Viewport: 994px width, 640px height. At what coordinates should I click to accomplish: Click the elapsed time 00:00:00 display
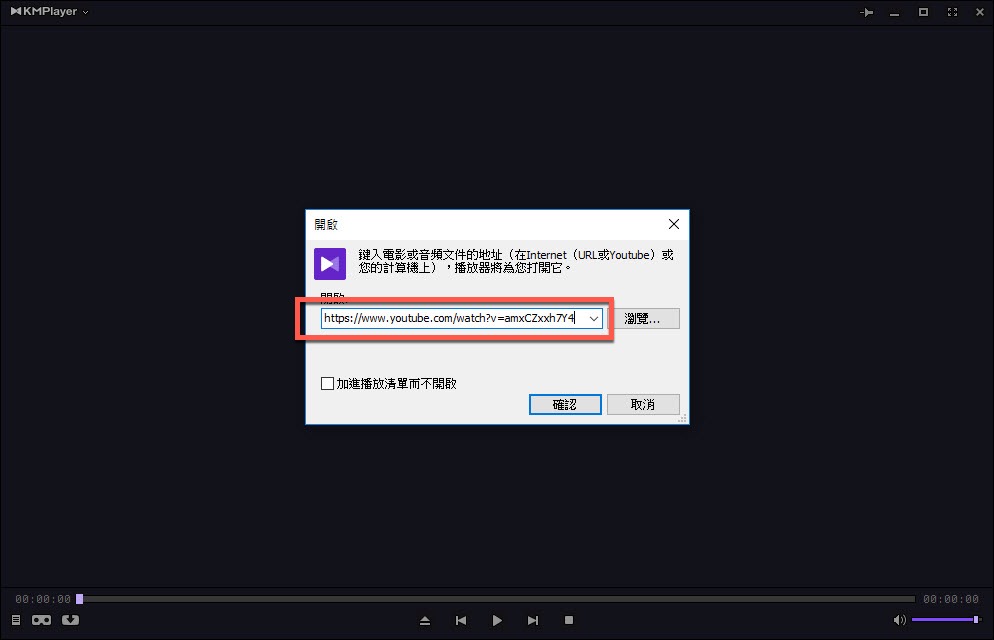pyautogui.click(x=43, y=599)
